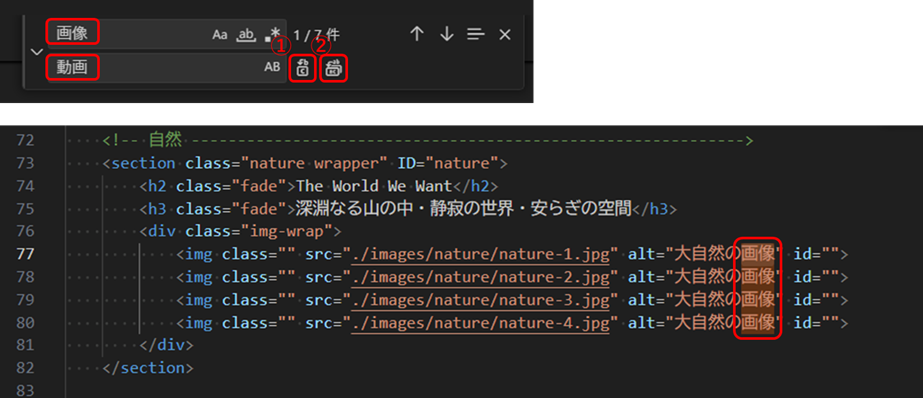
Task: Click the ID="nature" attribute on line 73
Action: (449, 163)
